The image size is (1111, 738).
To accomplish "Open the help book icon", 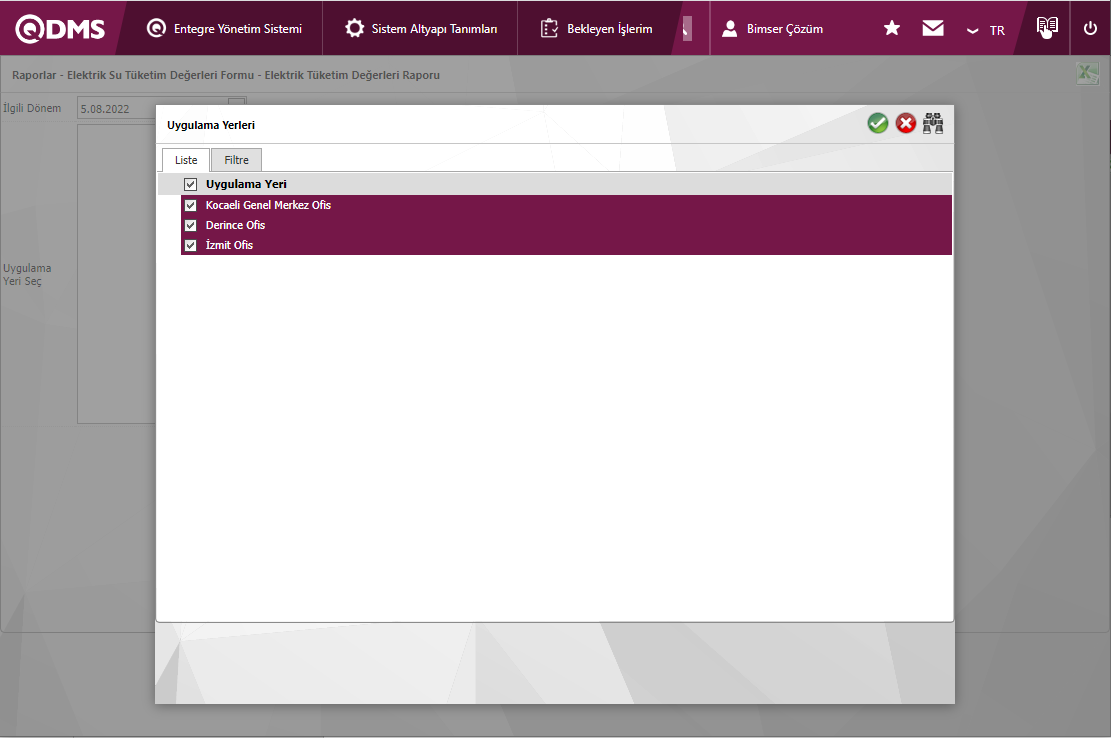I will click(x=1047, y=27).
